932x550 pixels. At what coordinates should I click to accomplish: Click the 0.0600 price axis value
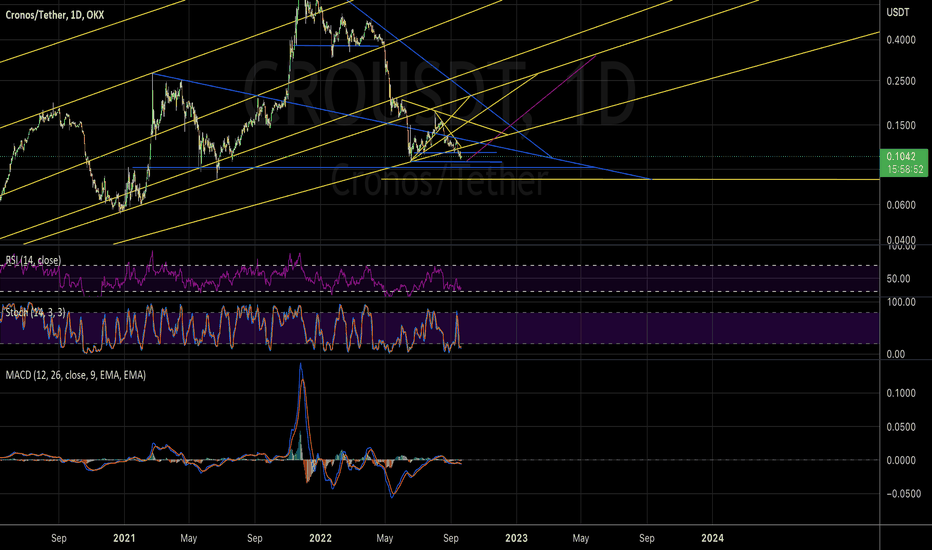[x=901, y=205]
